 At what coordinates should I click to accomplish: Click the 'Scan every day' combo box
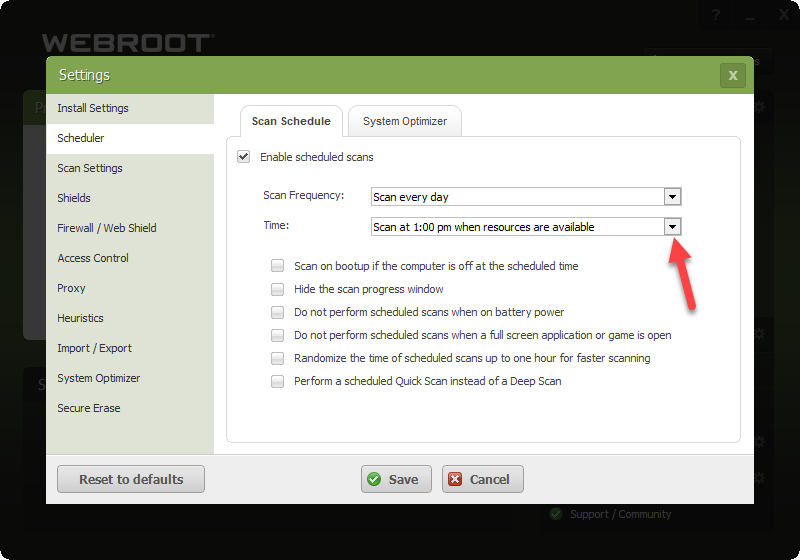(x=526, y=197)
